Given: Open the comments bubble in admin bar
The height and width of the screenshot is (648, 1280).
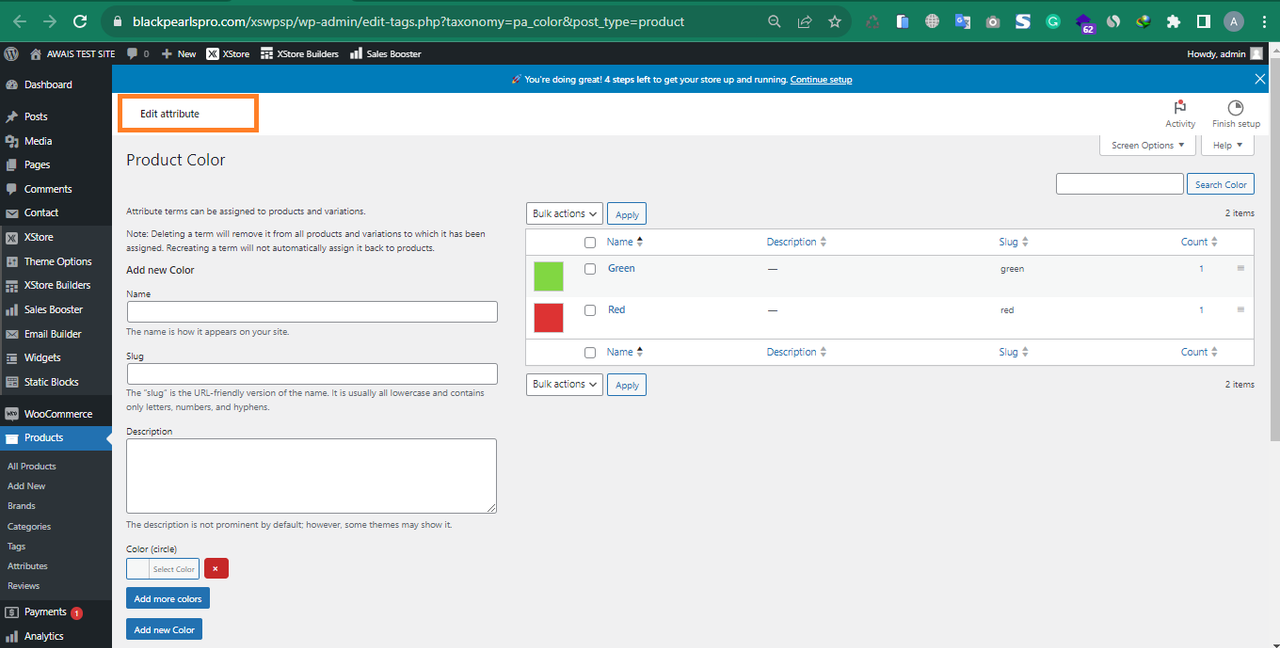Looking at the screenshot, I should coord(138,54).
